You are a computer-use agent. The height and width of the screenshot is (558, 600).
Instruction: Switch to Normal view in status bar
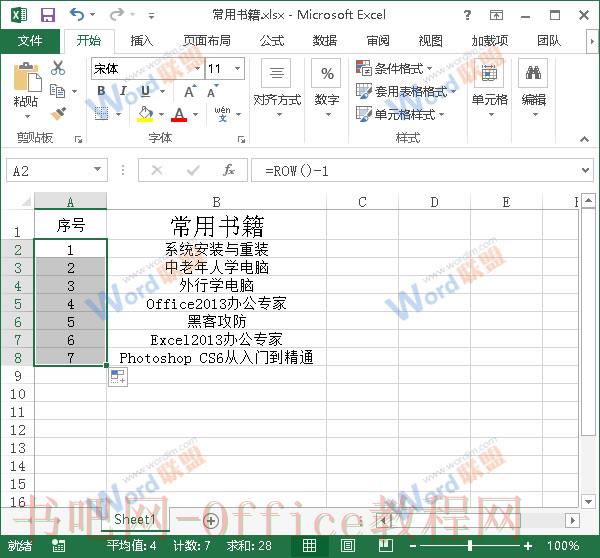pos(309,545)
